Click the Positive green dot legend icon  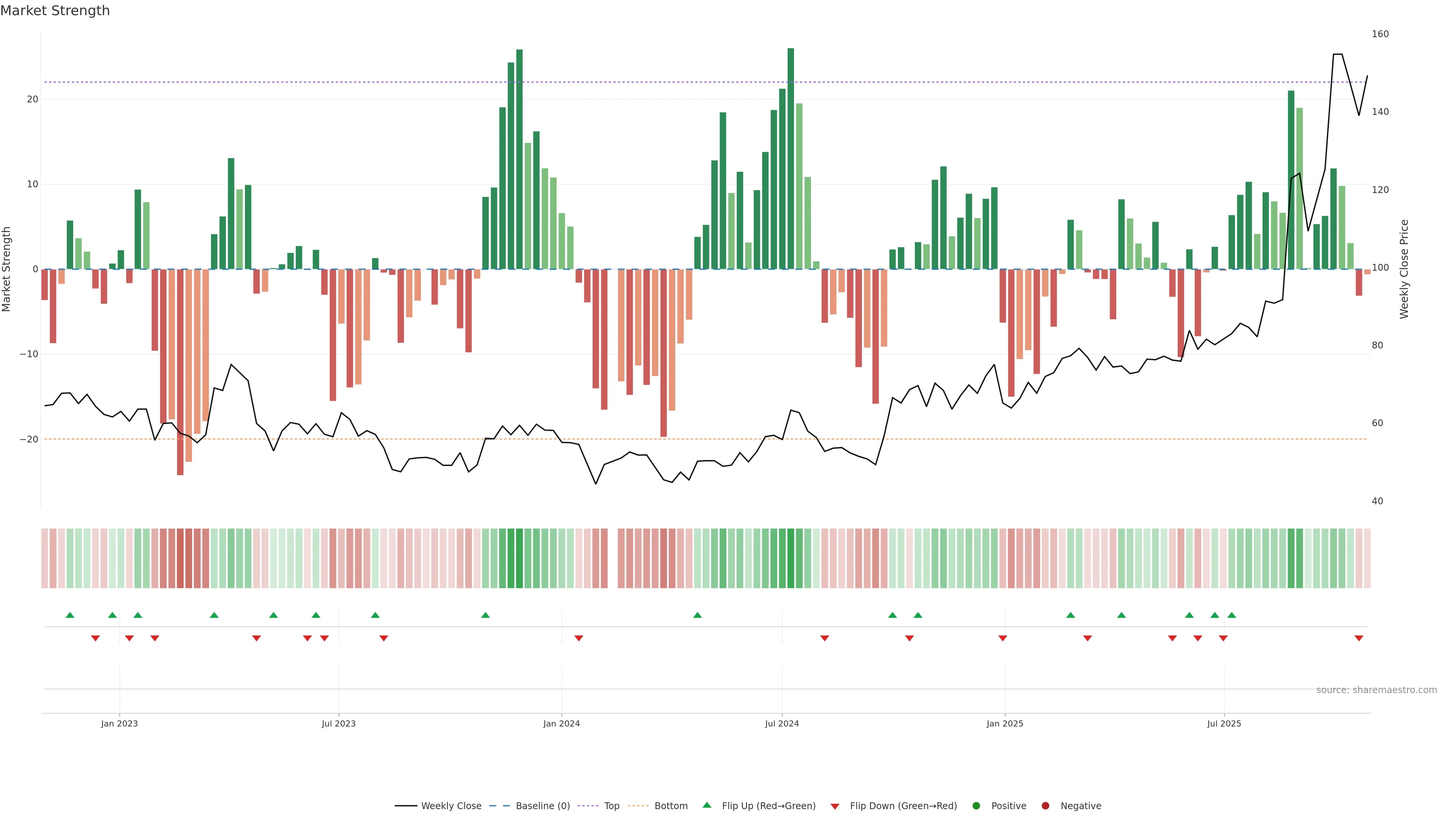[976, 806]
